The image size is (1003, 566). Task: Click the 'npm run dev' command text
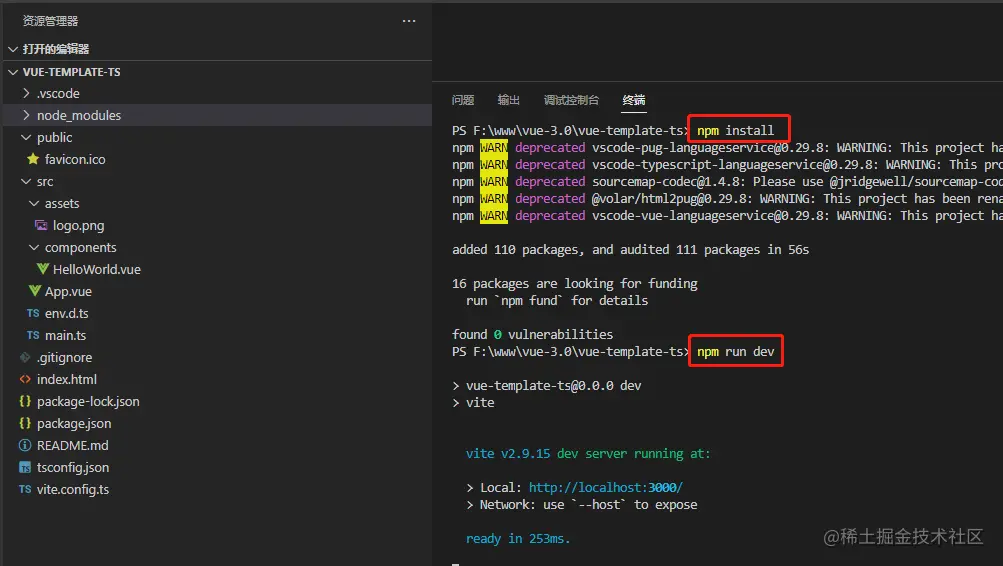point(736,352)
